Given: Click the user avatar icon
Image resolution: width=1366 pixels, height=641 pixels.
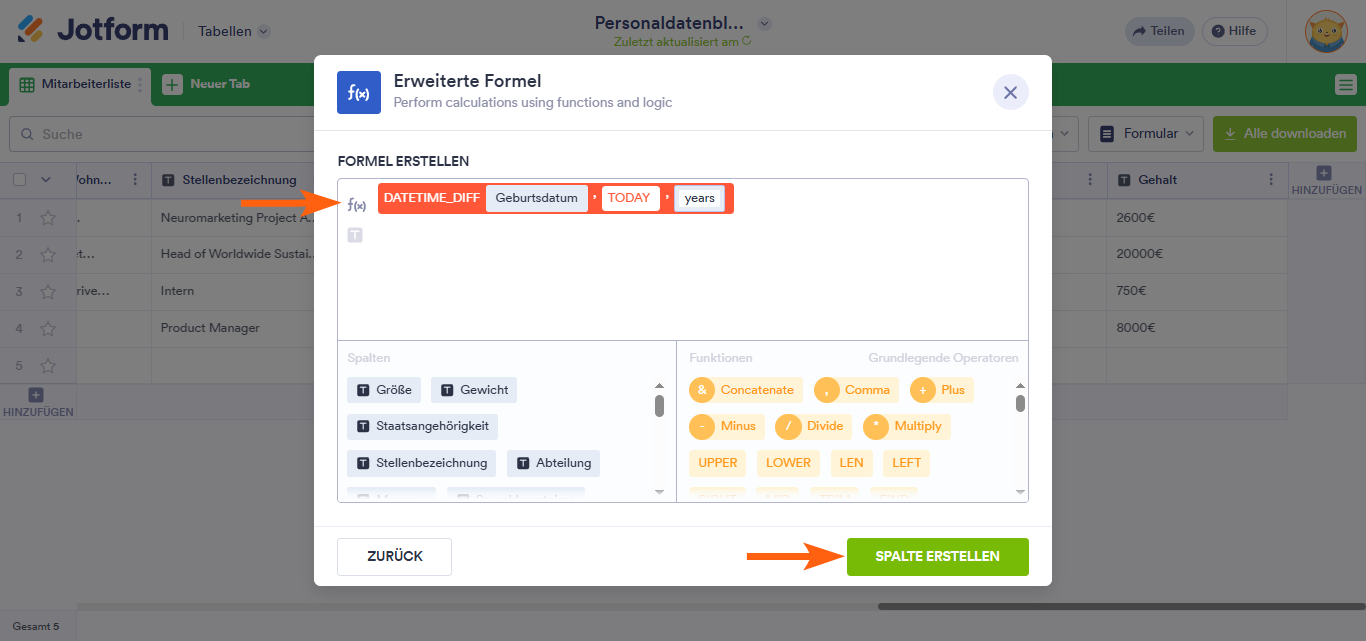Looking at the screenshot, I should 1326,31.
